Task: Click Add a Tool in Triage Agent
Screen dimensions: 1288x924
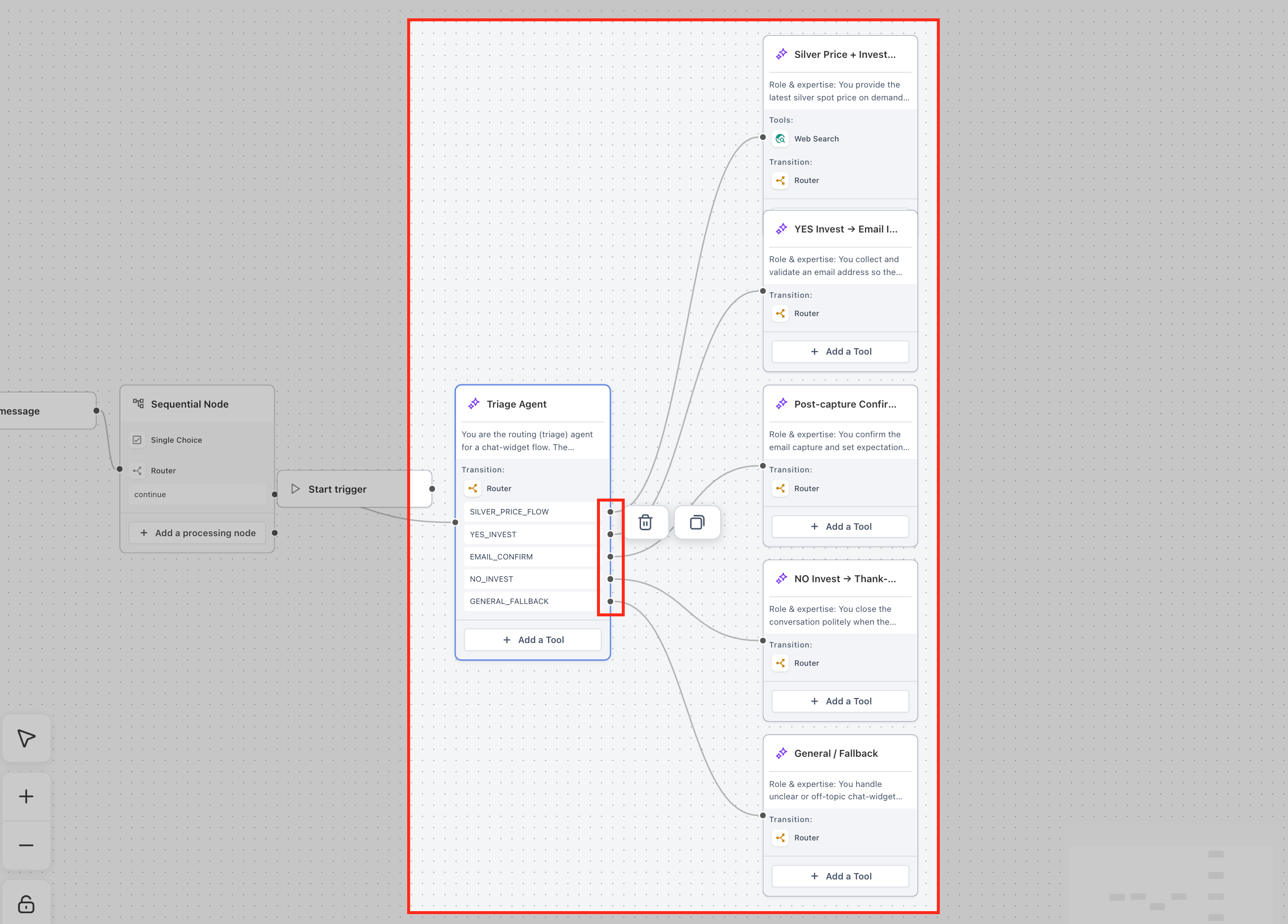Action: pos(533,640)
